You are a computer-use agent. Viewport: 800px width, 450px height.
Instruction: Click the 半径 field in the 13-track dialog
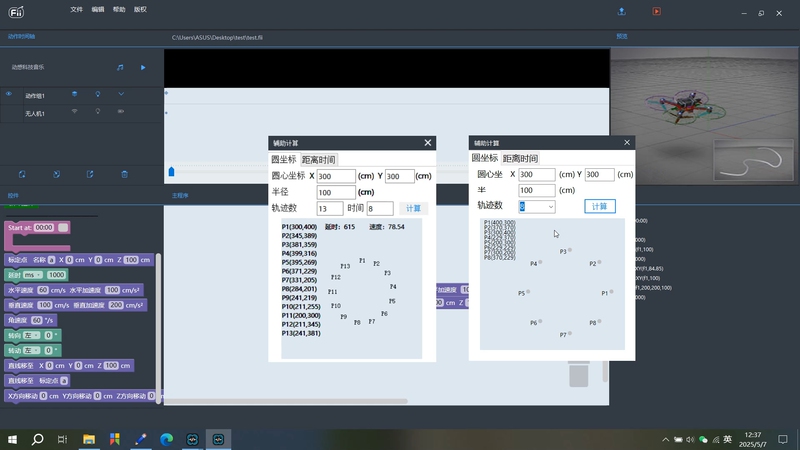tap(336, 192)
